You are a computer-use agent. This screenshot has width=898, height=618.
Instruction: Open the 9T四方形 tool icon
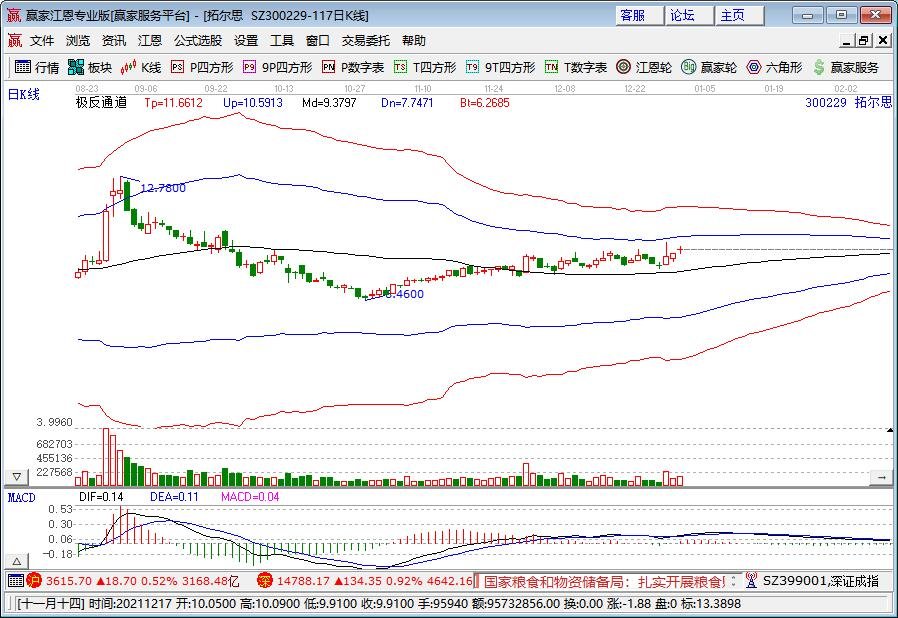472,67
